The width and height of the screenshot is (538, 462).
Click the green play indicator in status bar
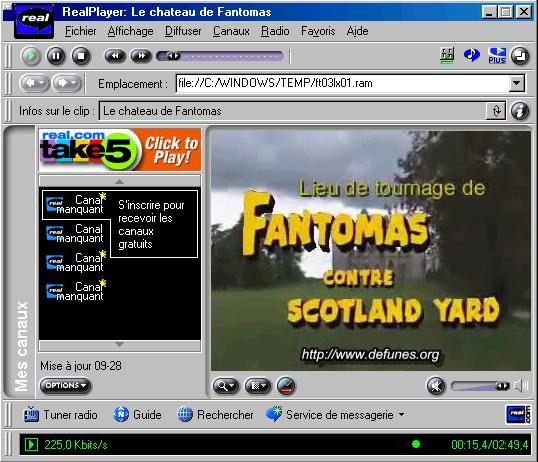[31, 444]
